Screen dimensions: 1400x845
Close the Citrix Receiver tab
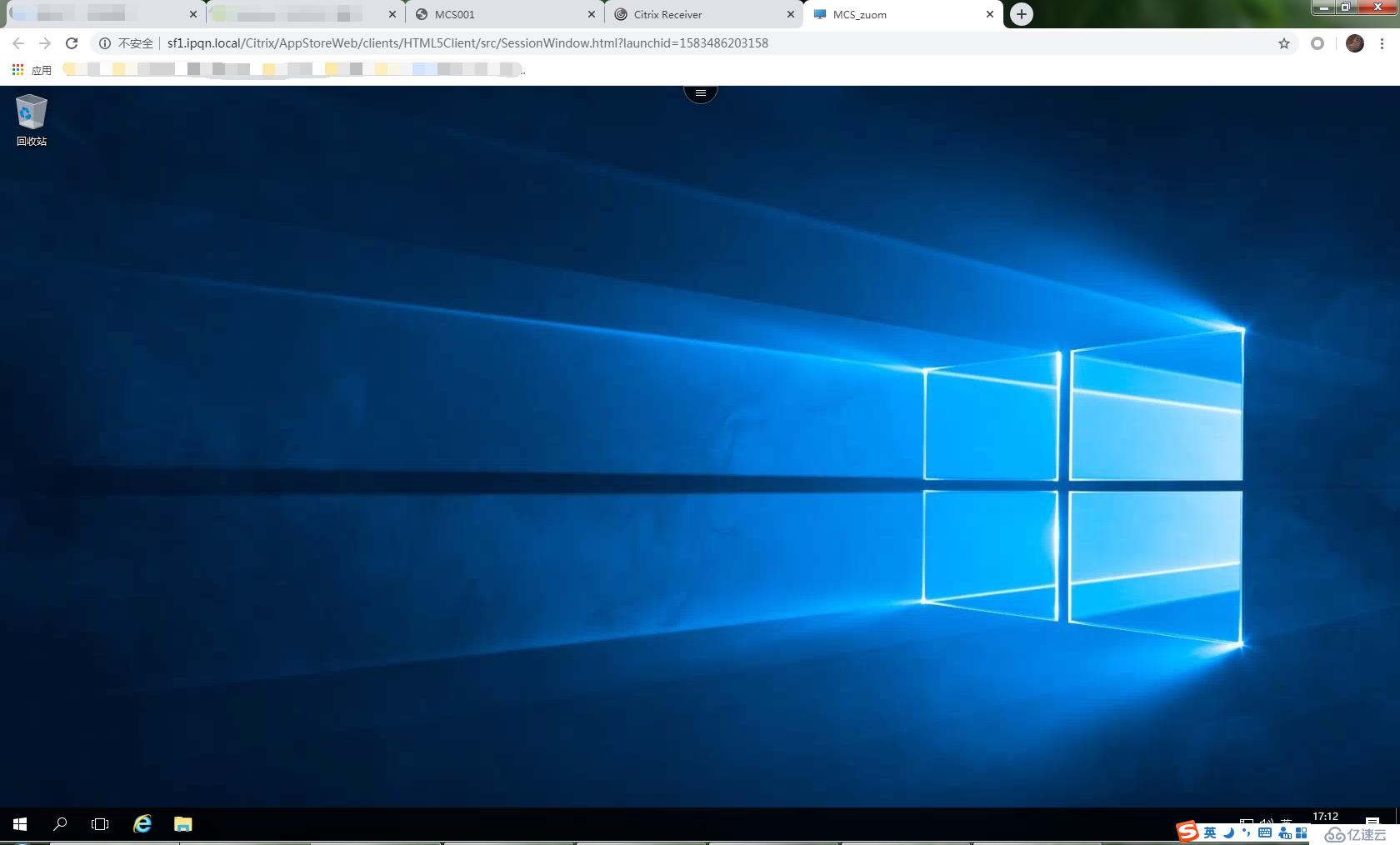coord(791,14)
